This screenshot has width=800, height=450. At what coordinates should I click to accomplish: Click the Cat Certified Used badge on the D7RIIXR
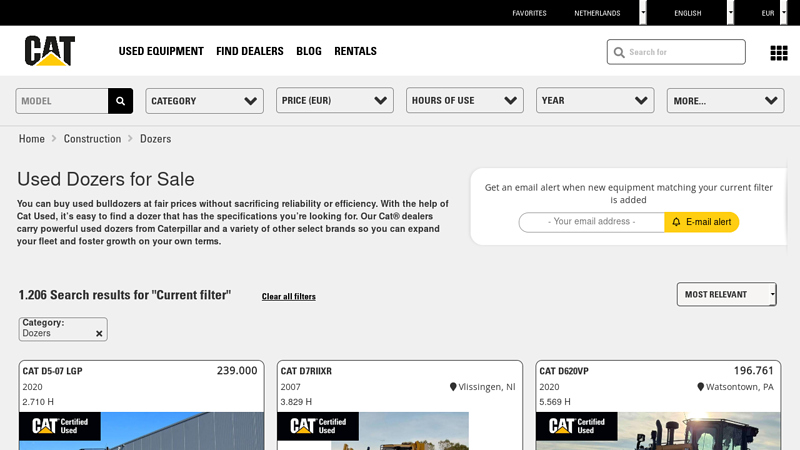318,426
